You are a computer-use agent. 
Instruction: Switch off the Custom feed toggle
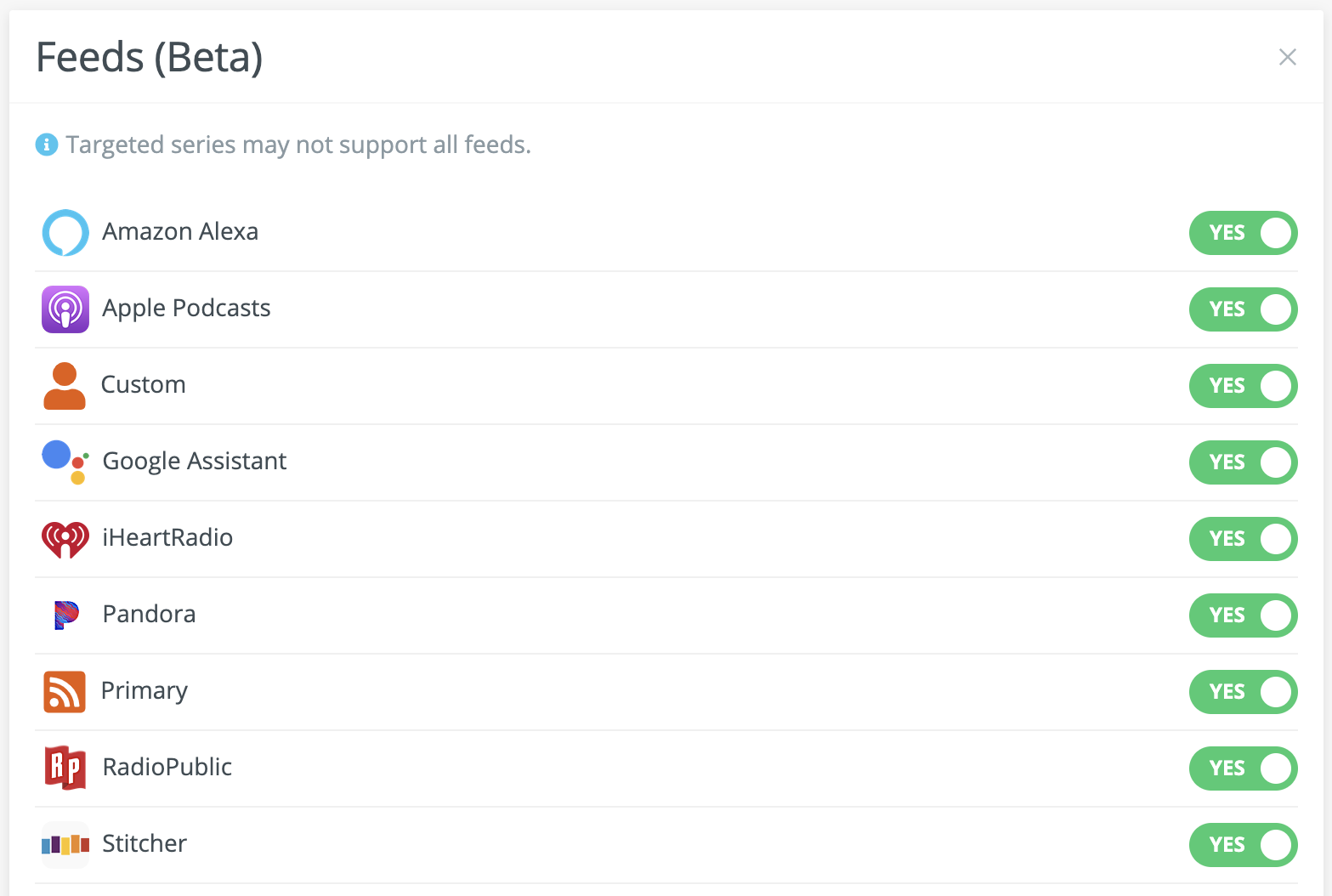[x=1243, y=386]
